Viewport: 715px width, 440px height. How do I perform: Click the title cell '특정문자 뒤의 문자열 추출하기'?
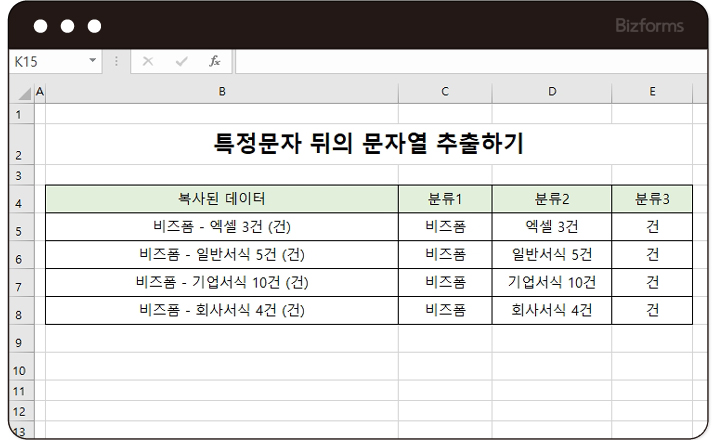(x=369, y=144)
